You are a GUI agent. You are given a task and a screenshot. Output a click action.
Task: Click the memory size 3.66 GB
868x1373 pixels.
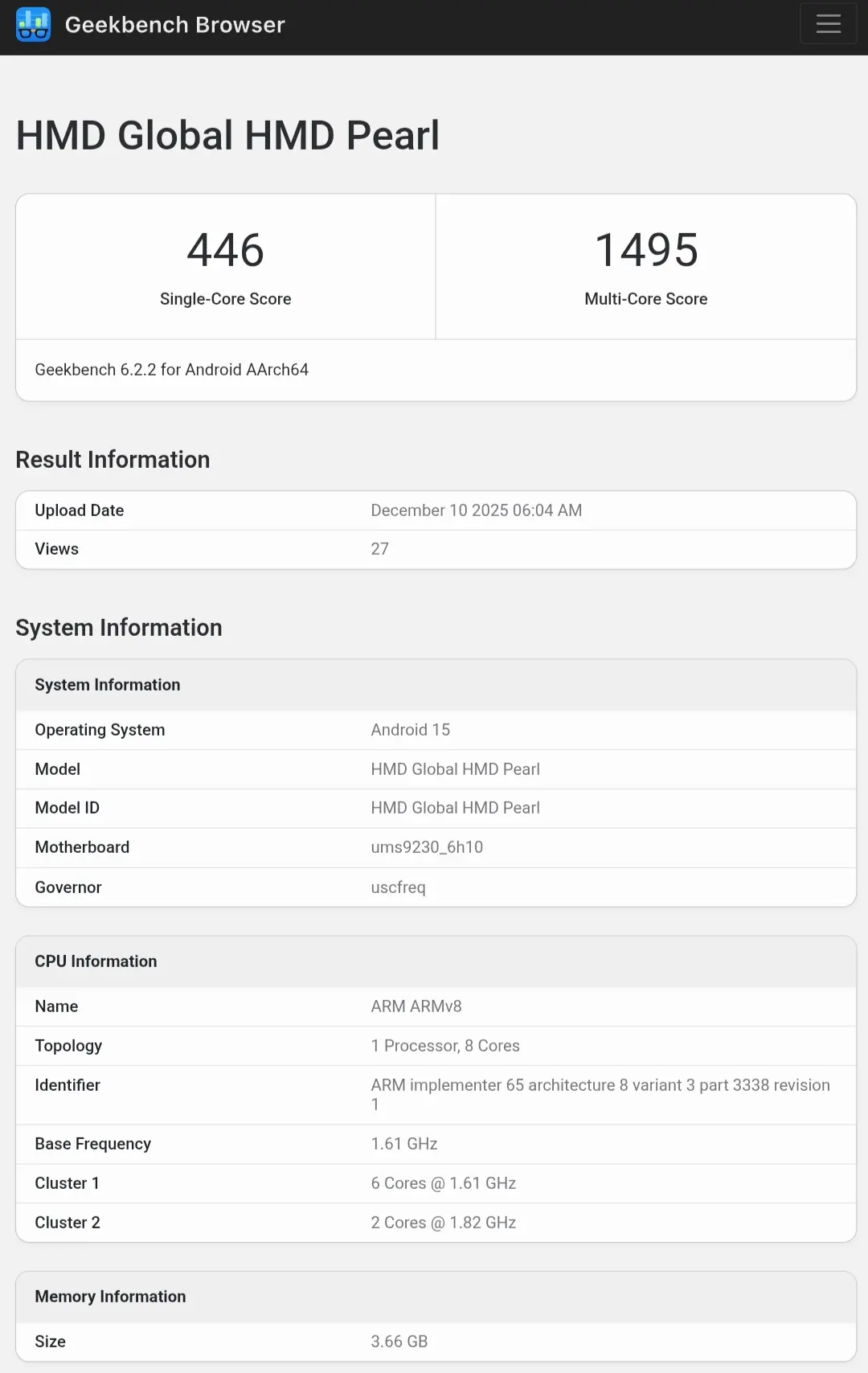tap(399, 1342)
